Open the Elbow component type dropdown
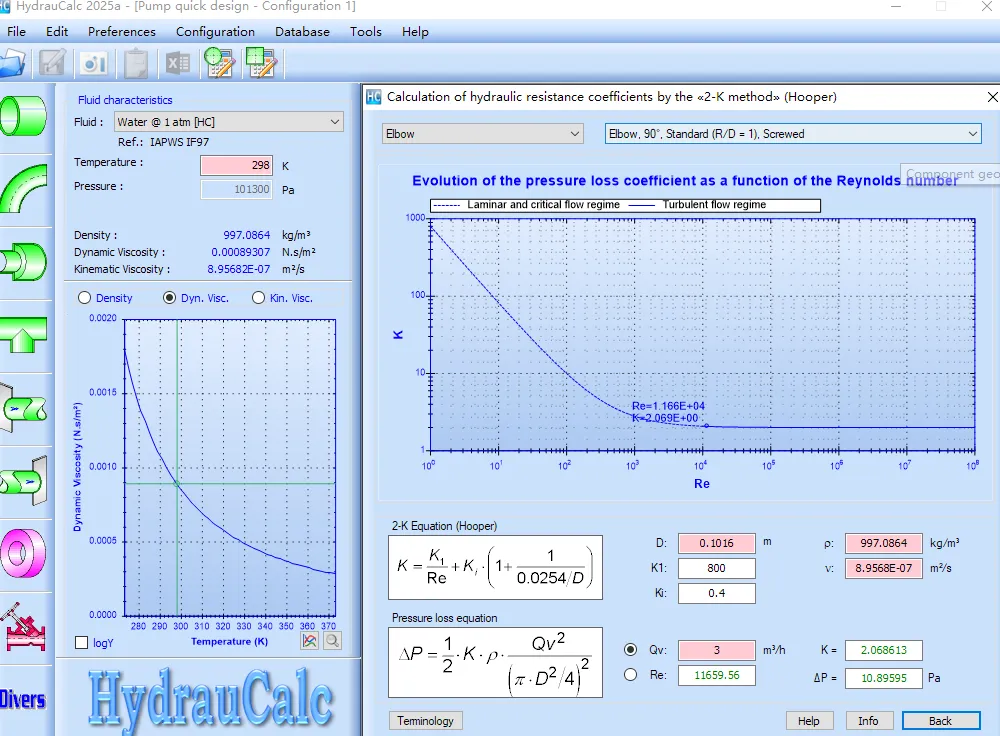This screenshot has height=736, width=1000. (483, 134)
